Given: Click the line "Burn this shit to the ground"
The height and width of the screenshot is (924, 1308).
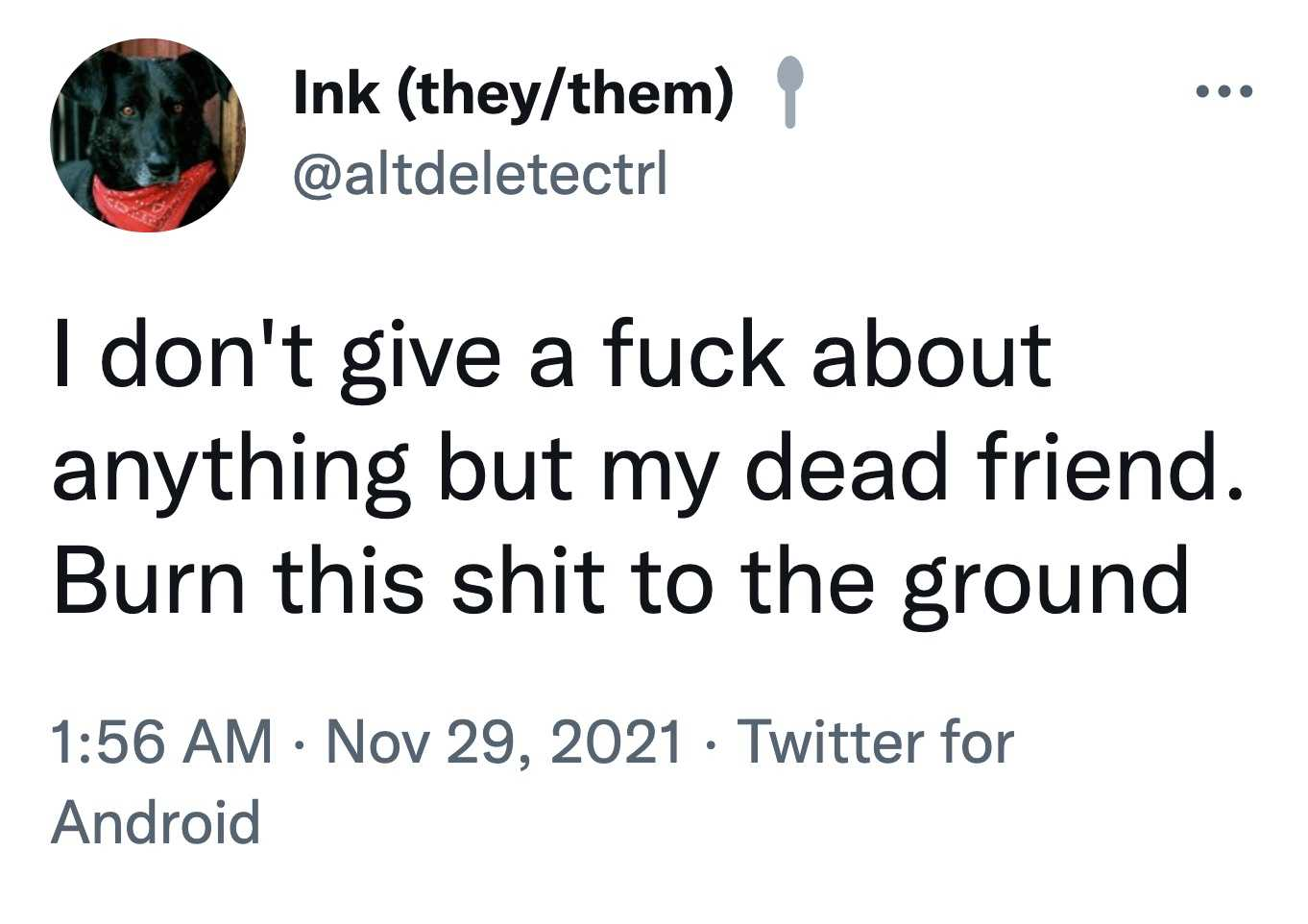Looking at the screenshot, I should point(620,582).
